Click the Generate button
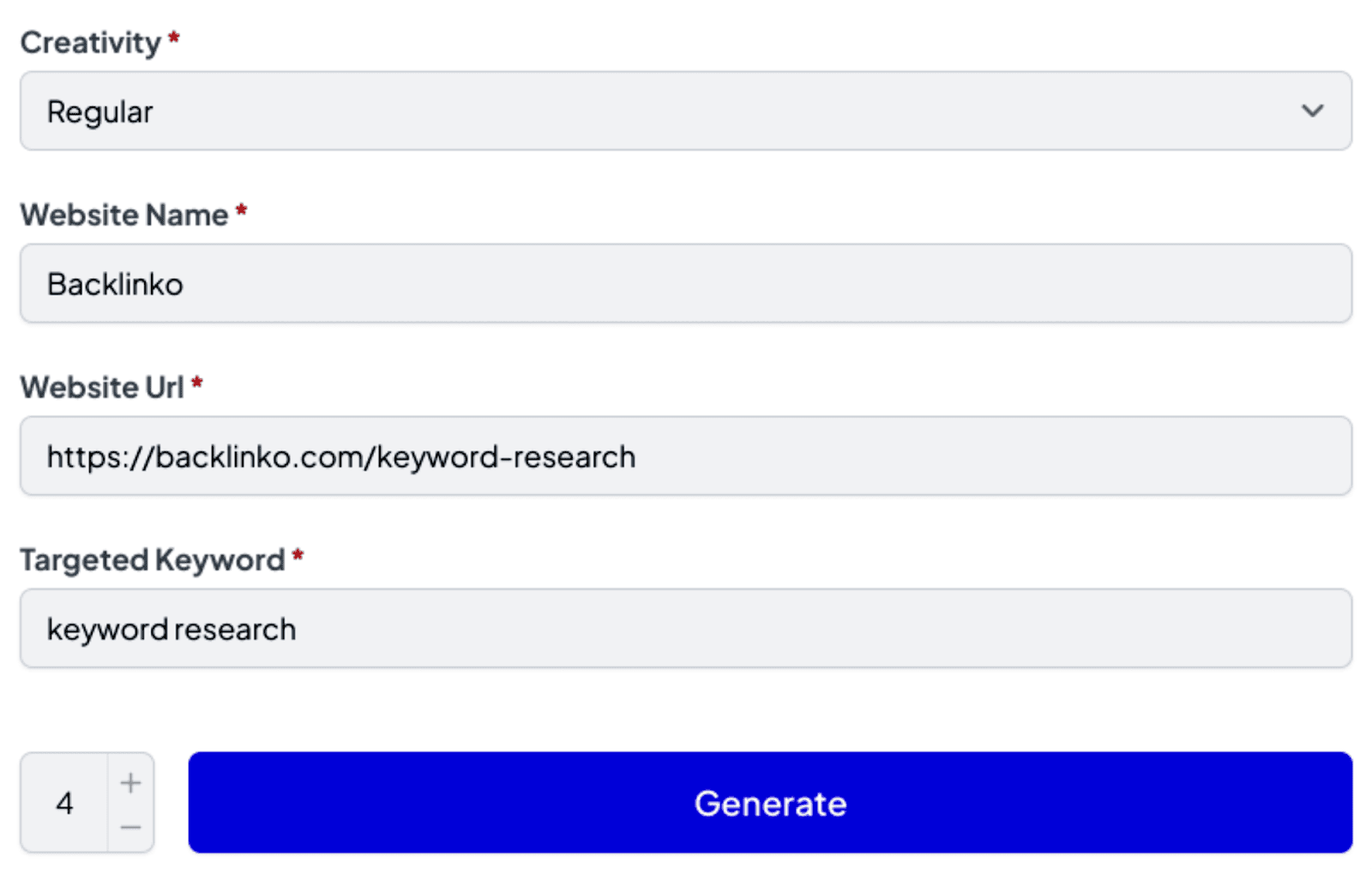The width and height of the screenshot is (1372, 869). point(770,803)
